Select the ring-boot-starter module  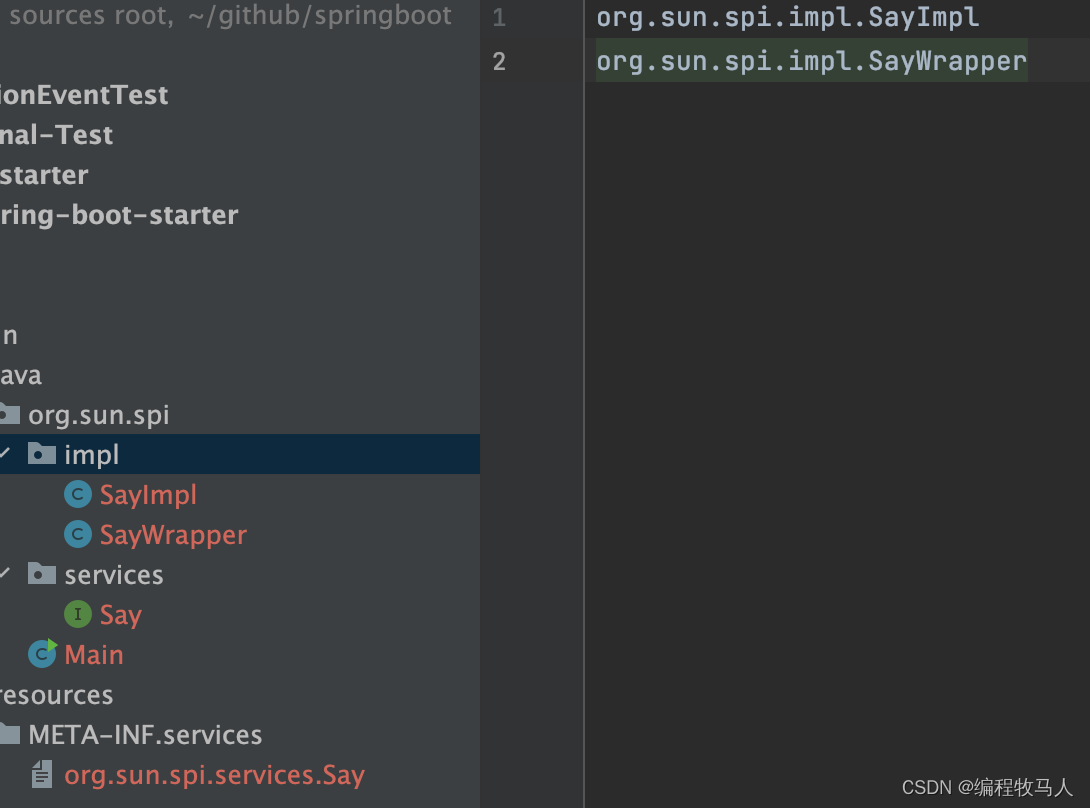(x=119, y=215)
